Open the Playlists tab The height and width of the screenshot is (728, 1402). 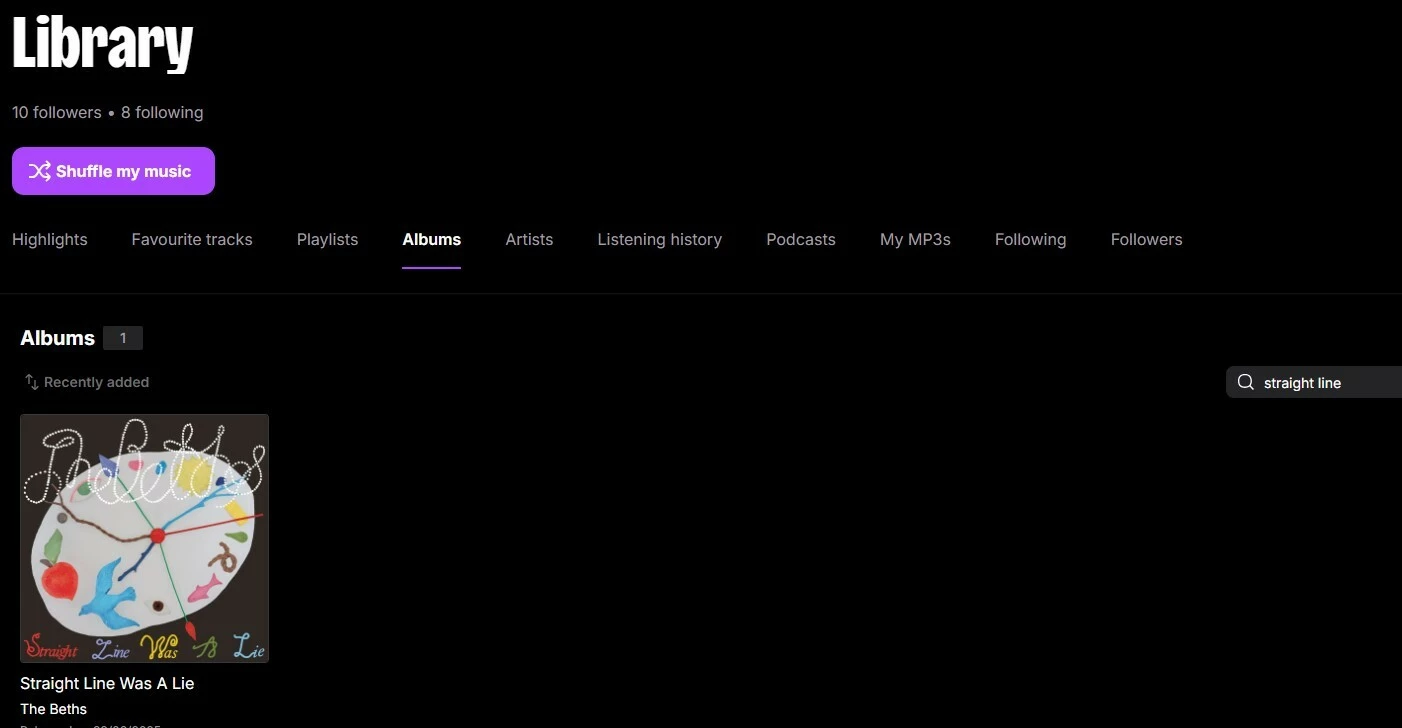click(x=327, y=240)
